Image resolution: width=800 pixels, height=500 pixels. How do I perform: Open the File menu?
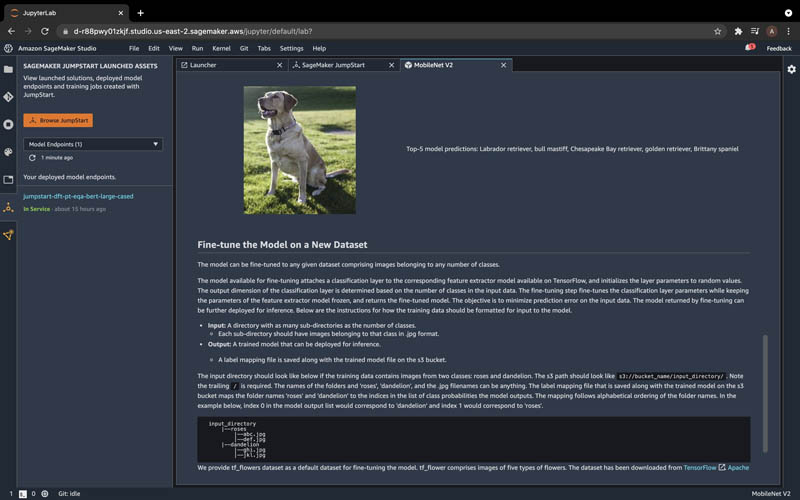coord(134,48)
